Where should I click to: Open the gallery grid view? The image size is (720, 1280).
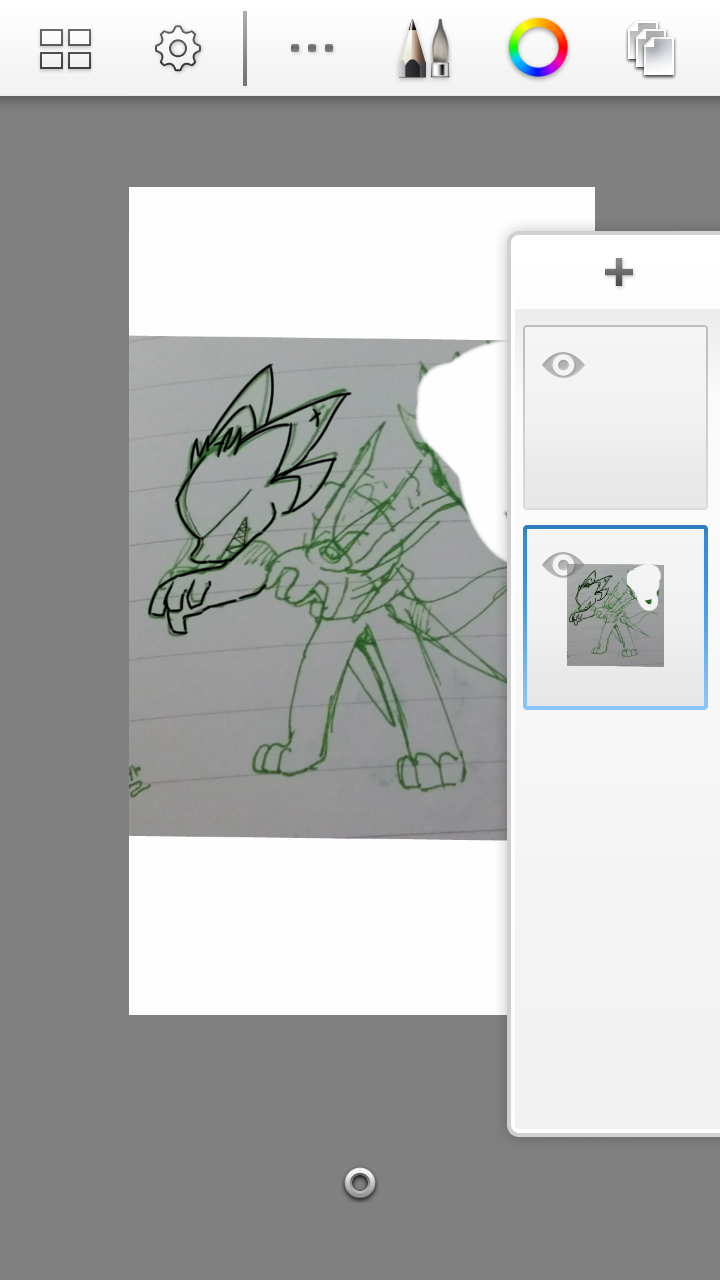pyautogui.click(x=65, y=48)
